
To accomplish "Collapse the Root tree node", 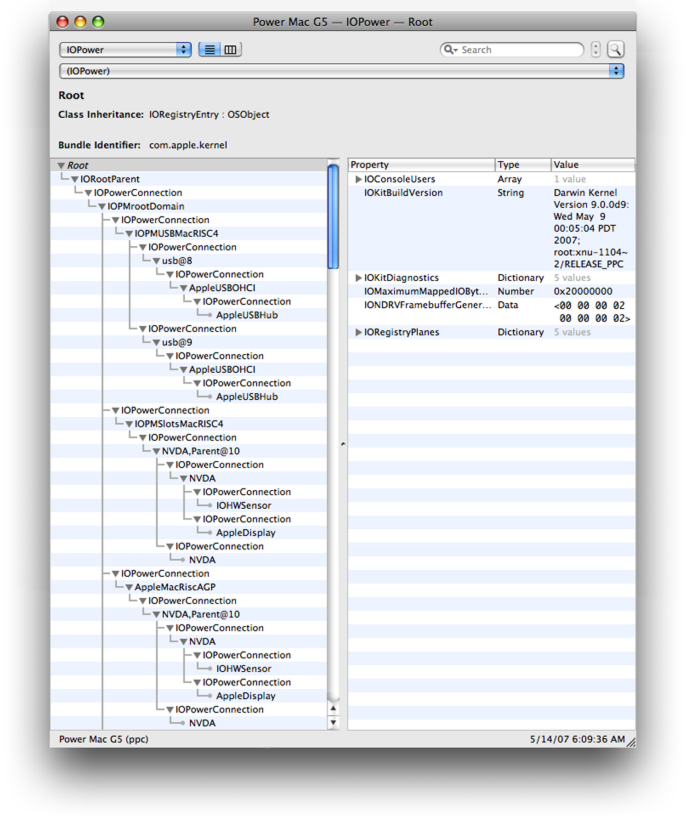I will [x=61, y=166].
